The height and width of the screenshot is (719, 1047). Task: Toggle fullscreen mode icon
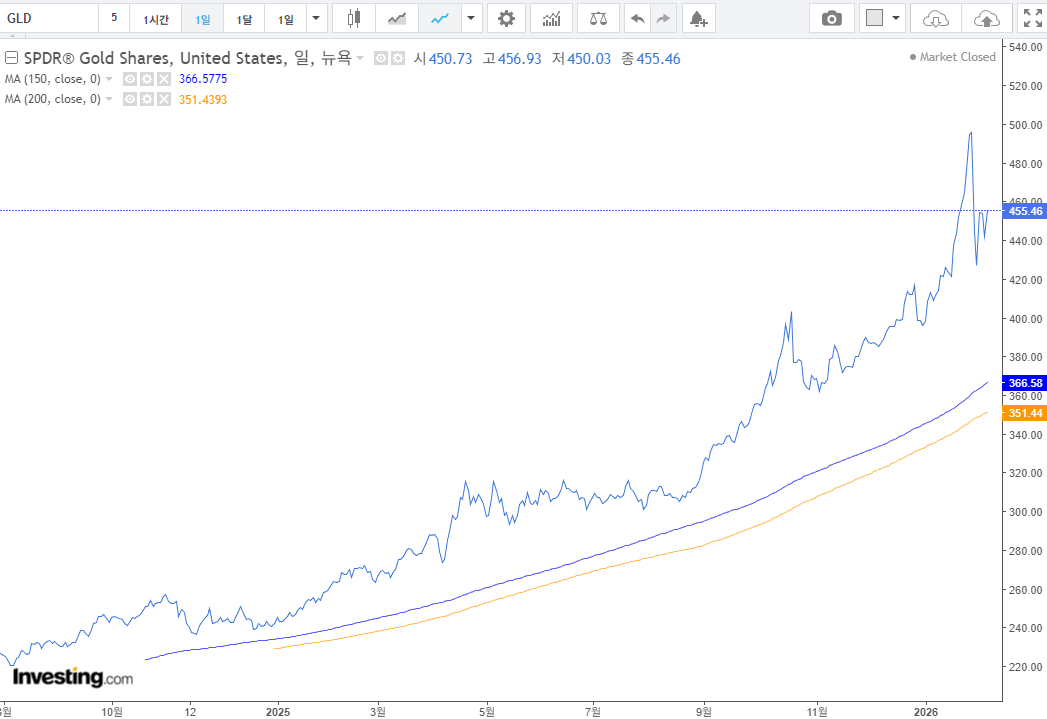click(1032, 18)
